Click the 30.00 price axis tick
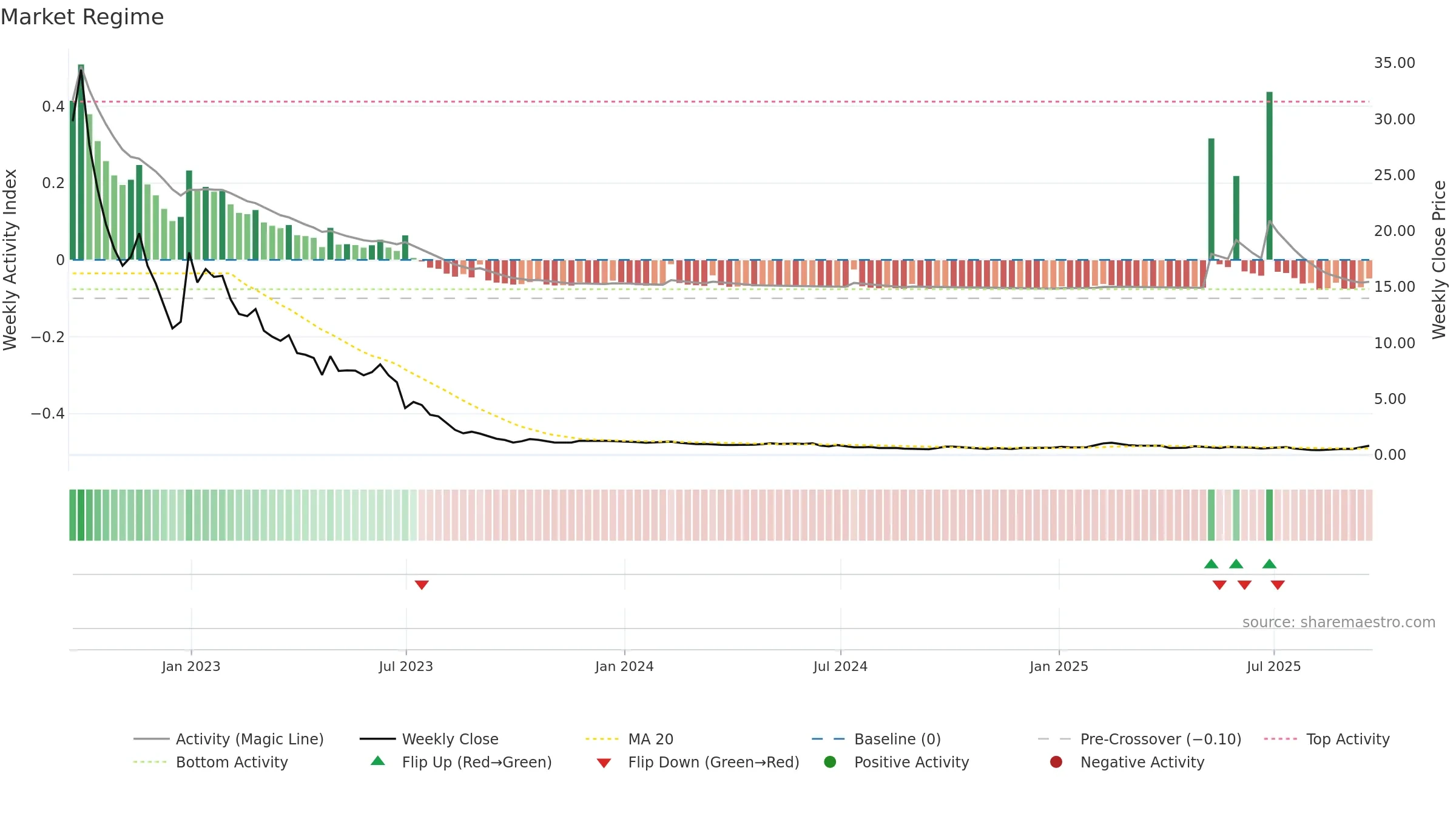Image resolution: width=1456 pixels, height=819 pixels. (1394, 119)
